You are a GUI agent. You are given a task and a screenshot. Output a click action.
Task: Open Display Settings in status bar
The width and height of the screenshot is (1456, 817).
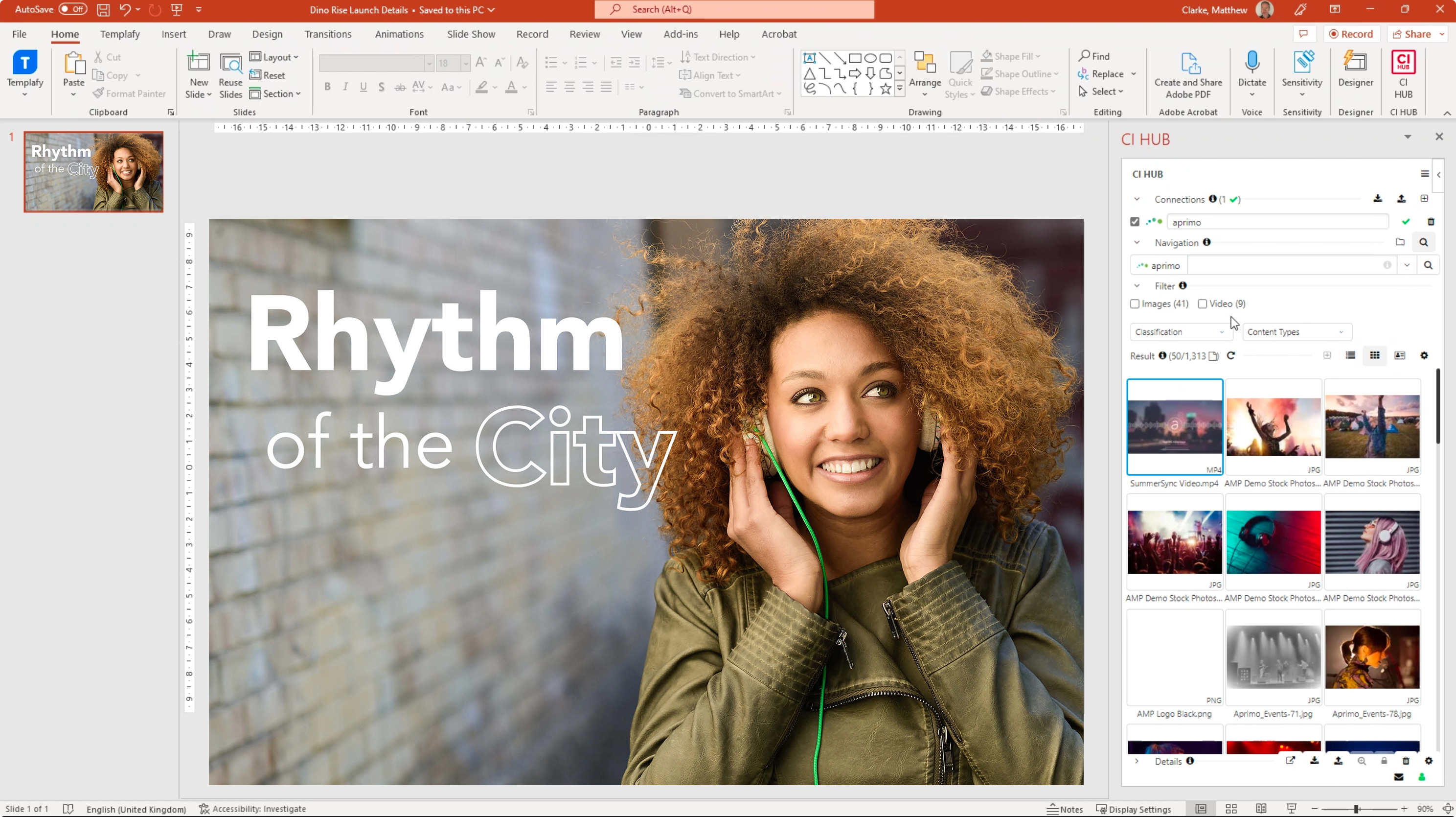(1133, 809)
